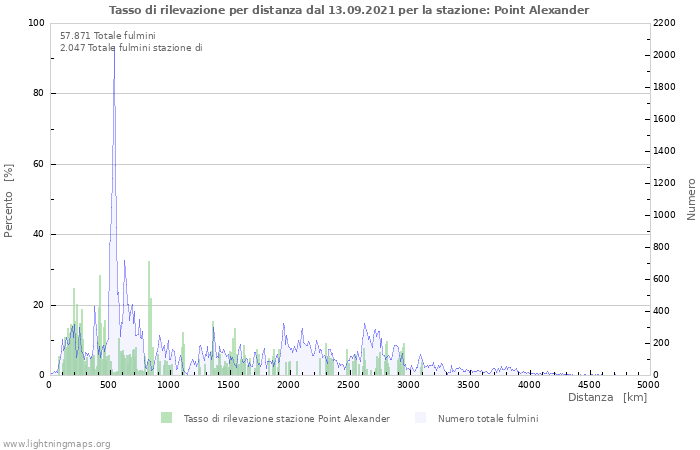Click the 'Numero' right axis label
This screenshot has height=450, width=700.
coord(691,199)
